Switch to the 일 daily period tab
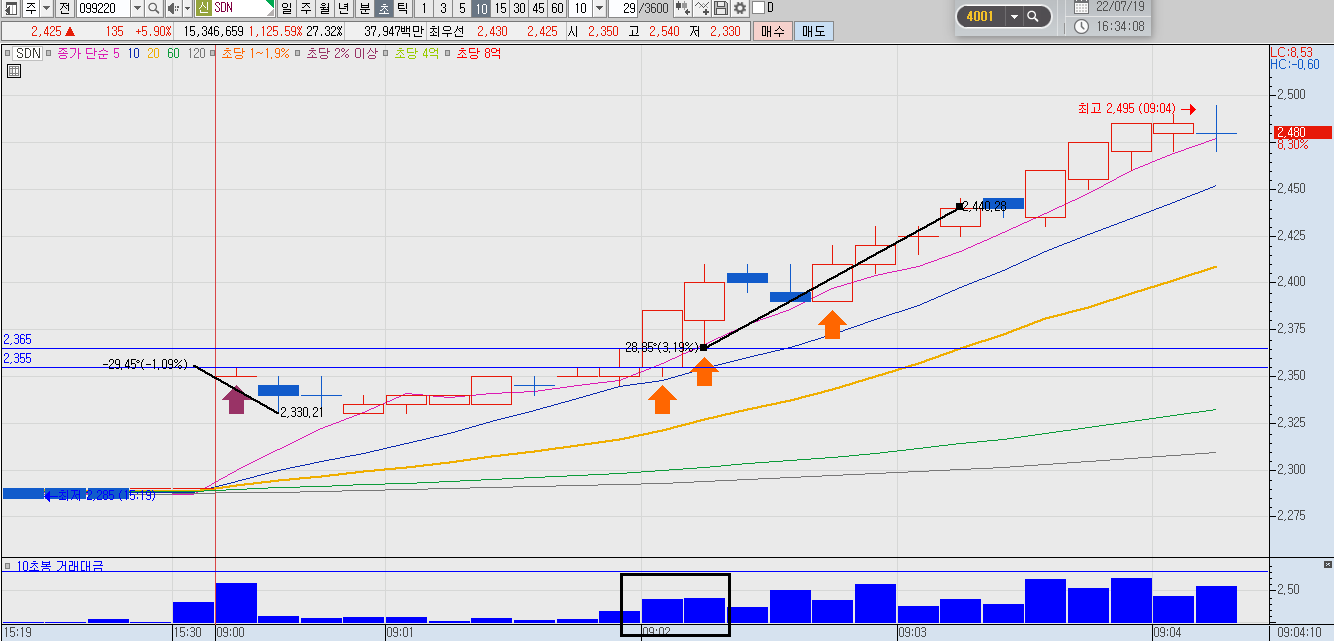 pos(286,8)
